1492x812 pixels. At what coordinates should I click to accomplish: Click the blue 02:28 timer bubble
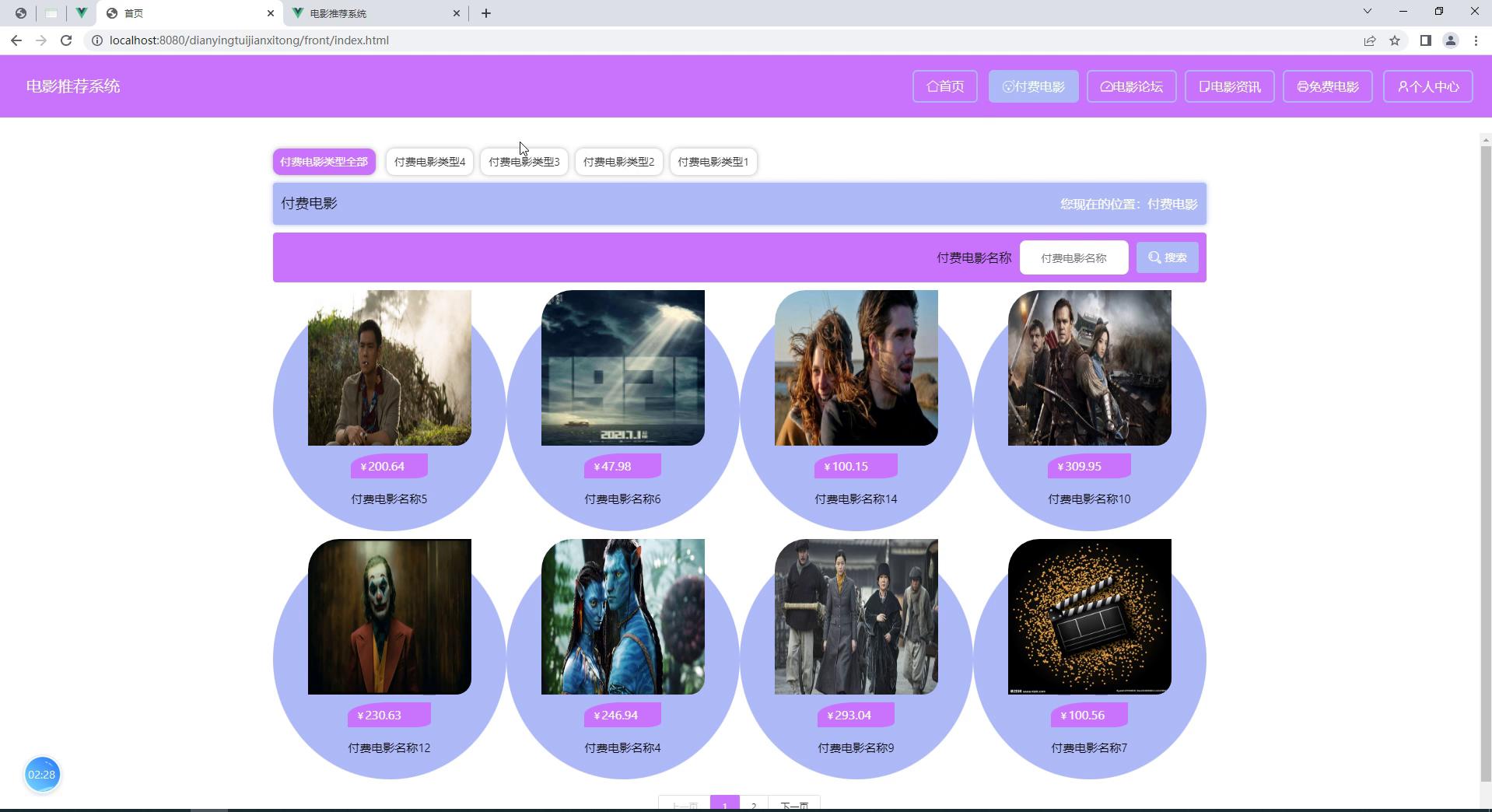(x=42, y=775)
